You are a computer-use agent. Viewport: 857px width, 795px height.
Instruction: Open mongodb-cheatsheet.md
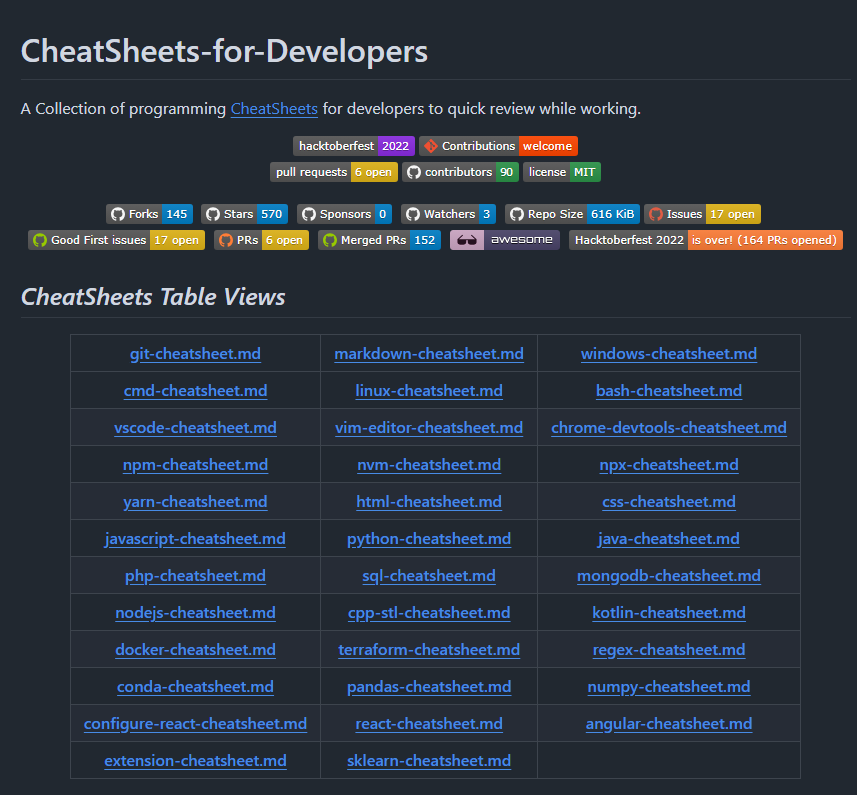pyautogui.click(x=669, y=576)
